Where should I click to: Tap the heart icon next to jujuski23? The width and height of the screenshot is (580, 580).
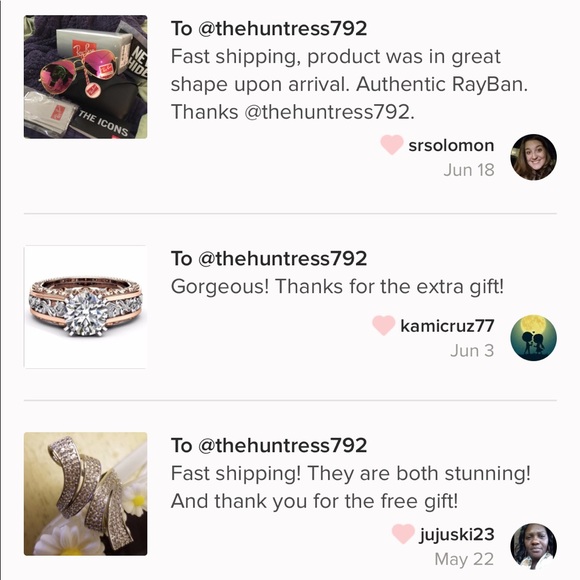pyautogui.click(x=403, y=534)
